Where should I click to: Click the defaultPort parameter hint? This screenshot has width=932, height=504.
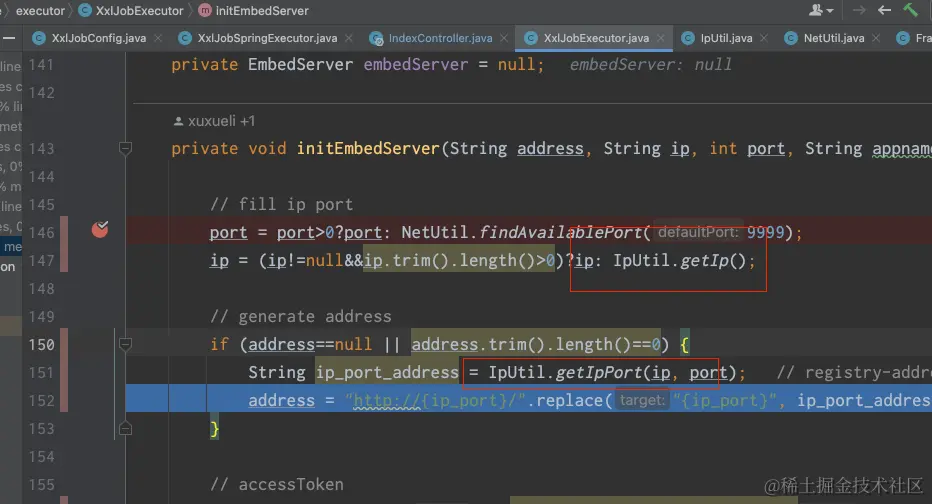(698, 232)
